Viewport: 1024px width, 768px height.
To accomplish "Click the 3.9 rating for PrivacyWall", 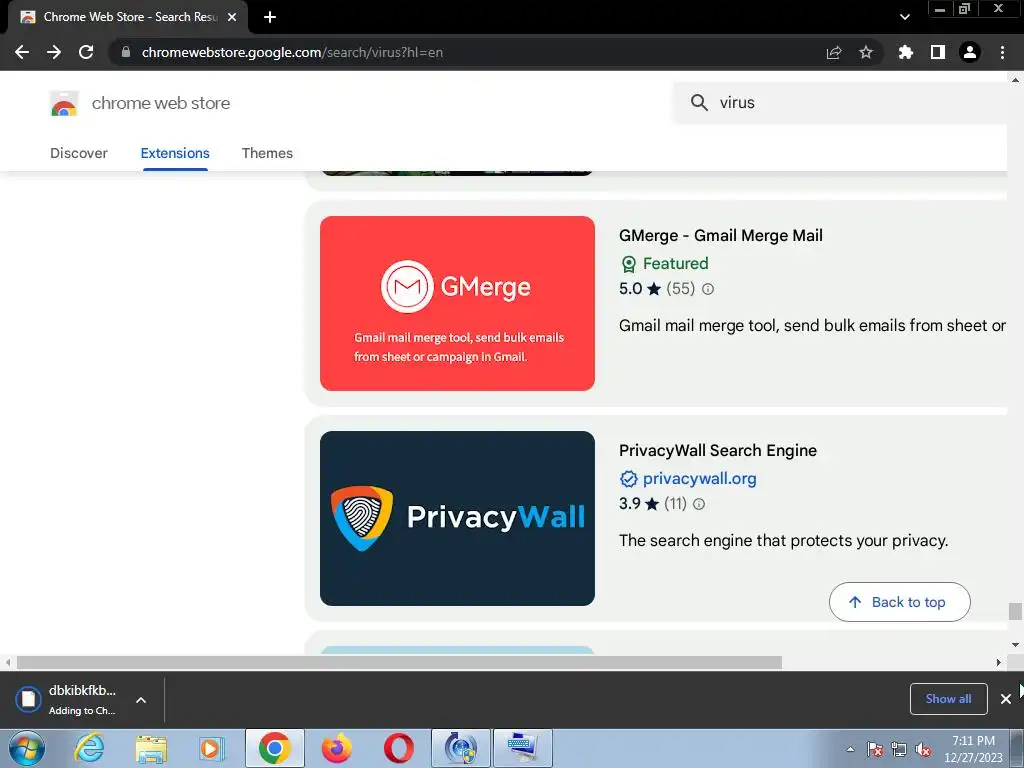I will point(639,504).
